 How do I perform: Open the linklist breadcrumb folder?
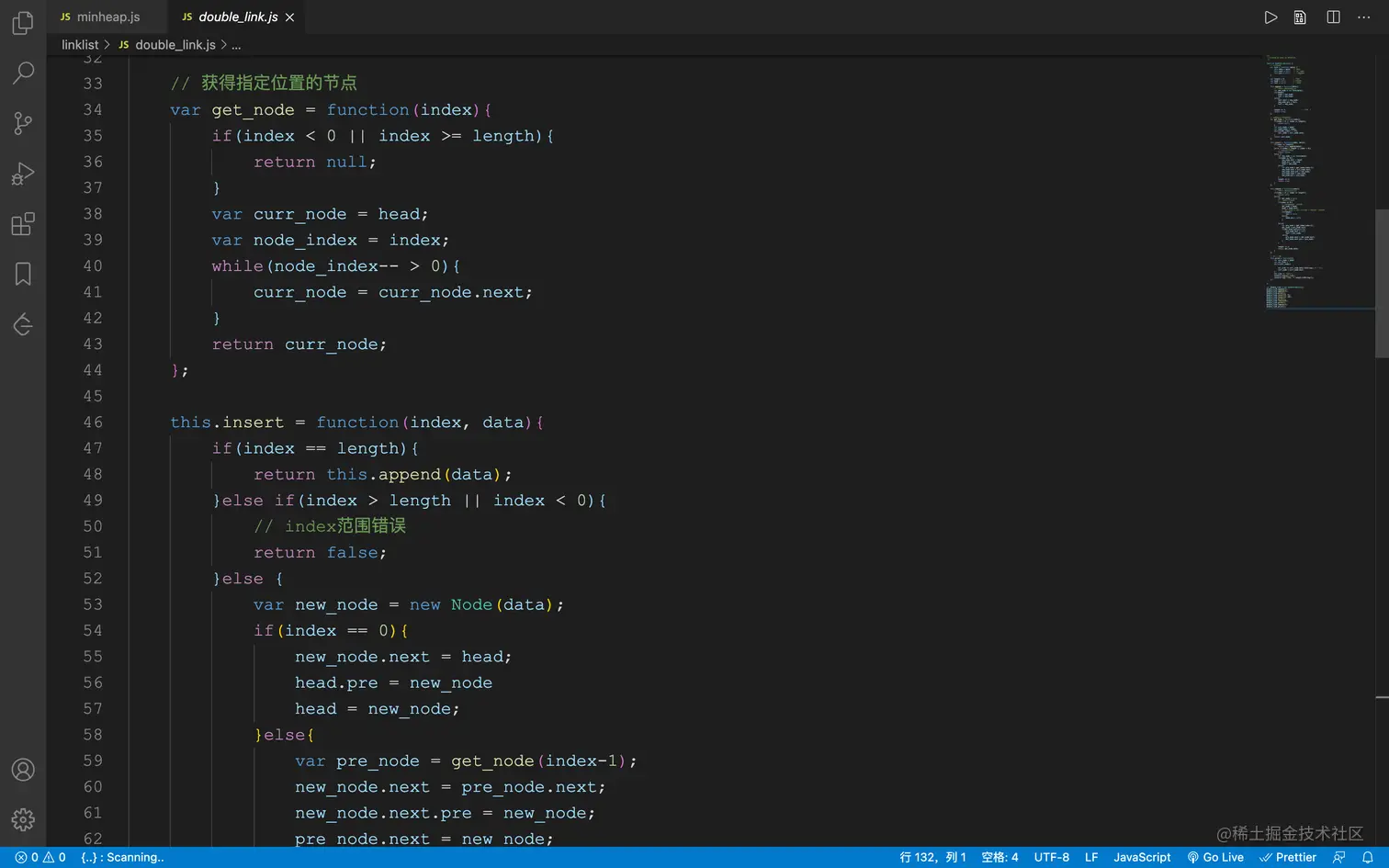[80, 45]
